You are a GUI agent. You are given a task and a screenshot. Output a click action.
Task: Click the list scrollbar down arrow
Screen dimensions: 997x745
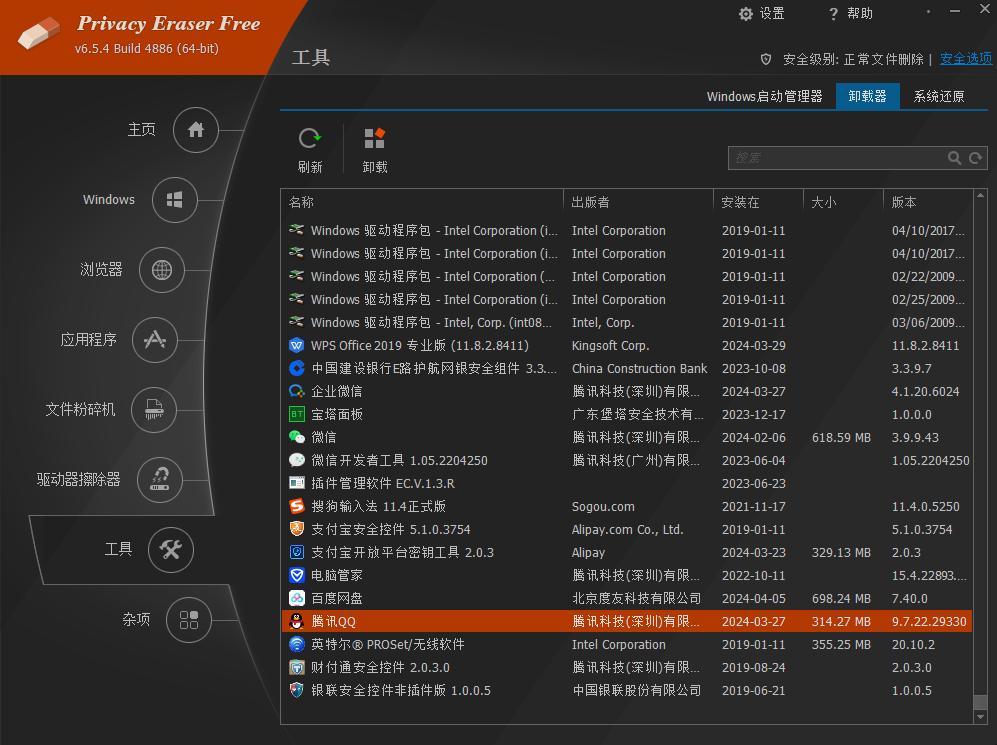tap(980, 717)
